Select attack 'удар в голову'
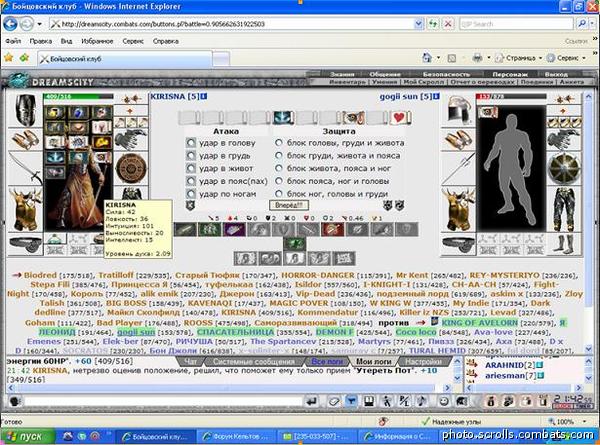Viewport: 600px width, 445px height. [191, 143]
